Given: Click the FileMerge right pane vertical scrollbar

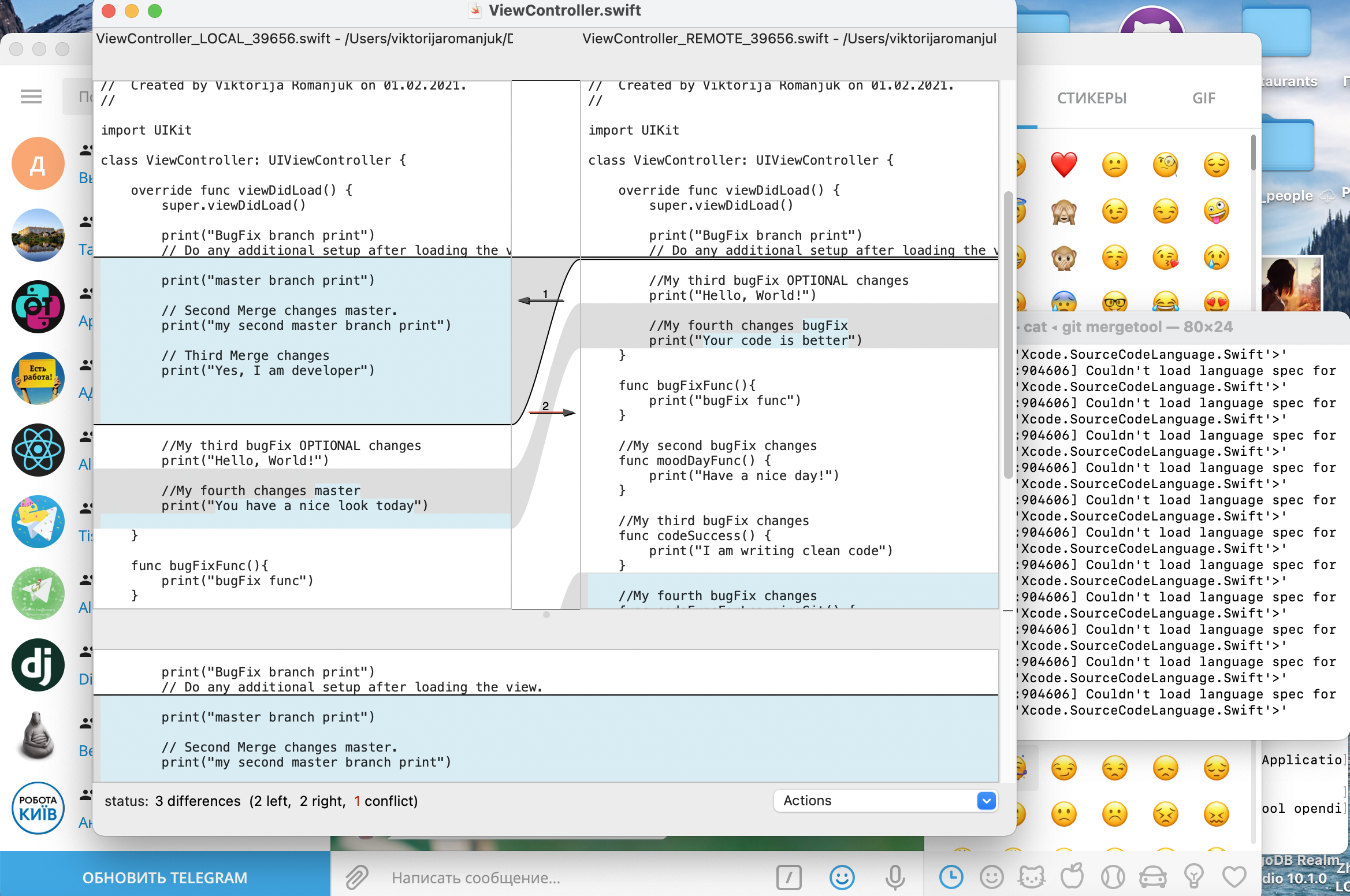Looking at the screenshot, I should click(1008, 335).
